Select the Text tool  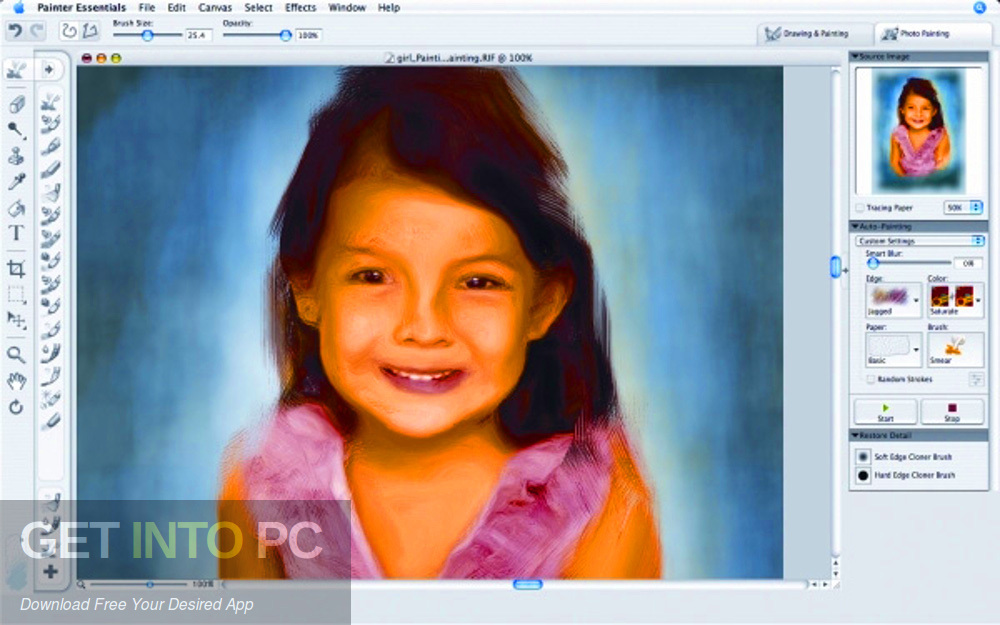click(17, 233)
